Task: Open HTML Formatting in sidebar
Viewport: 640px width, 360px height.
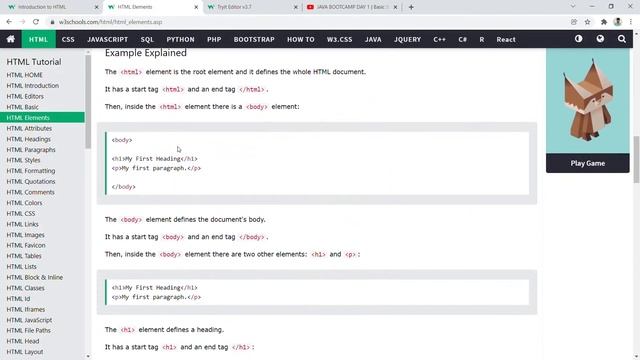Action: click(x=31, y=171)
